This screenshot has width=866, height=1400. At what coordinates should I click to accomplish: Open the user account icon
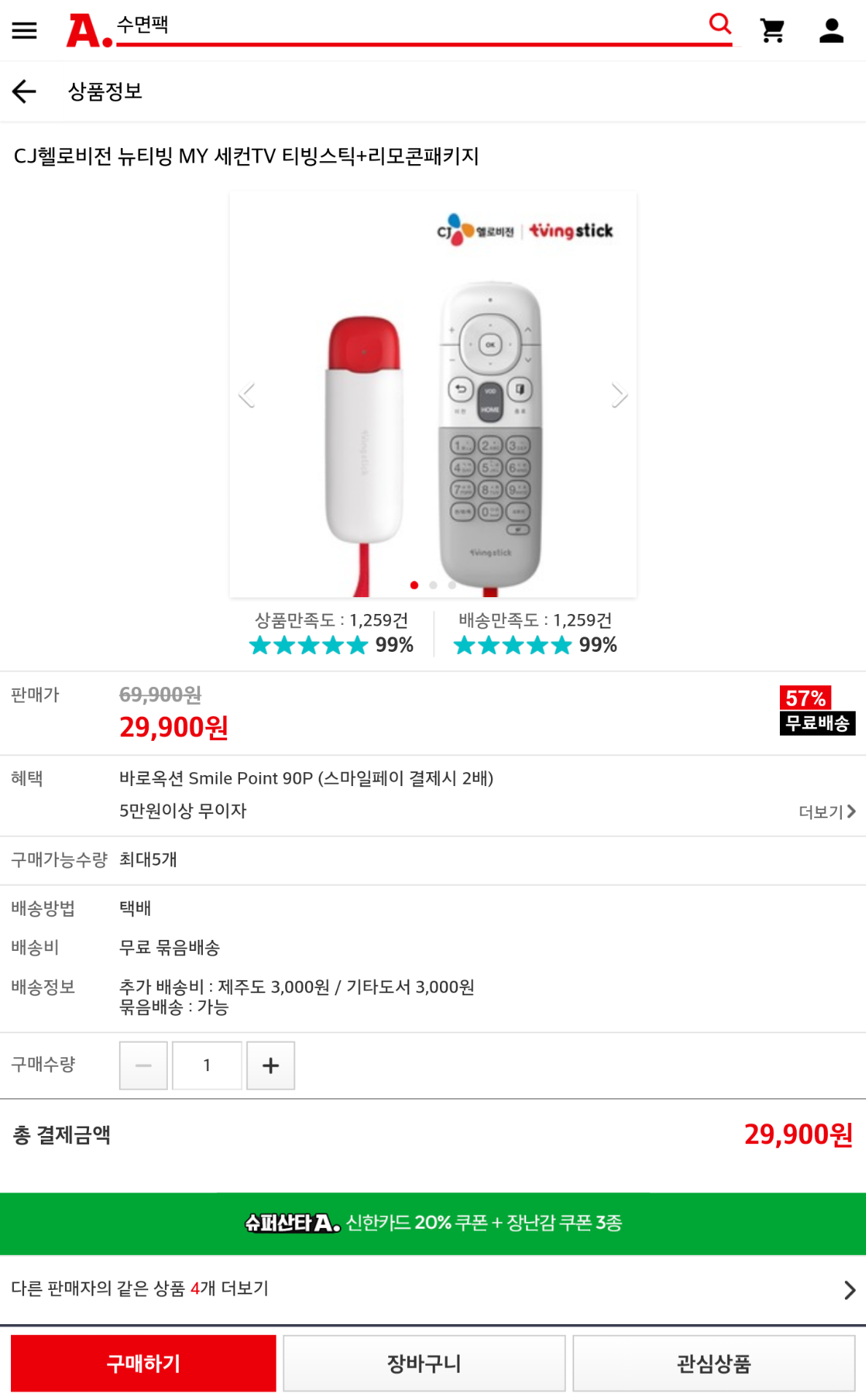(x=831, y=31)
